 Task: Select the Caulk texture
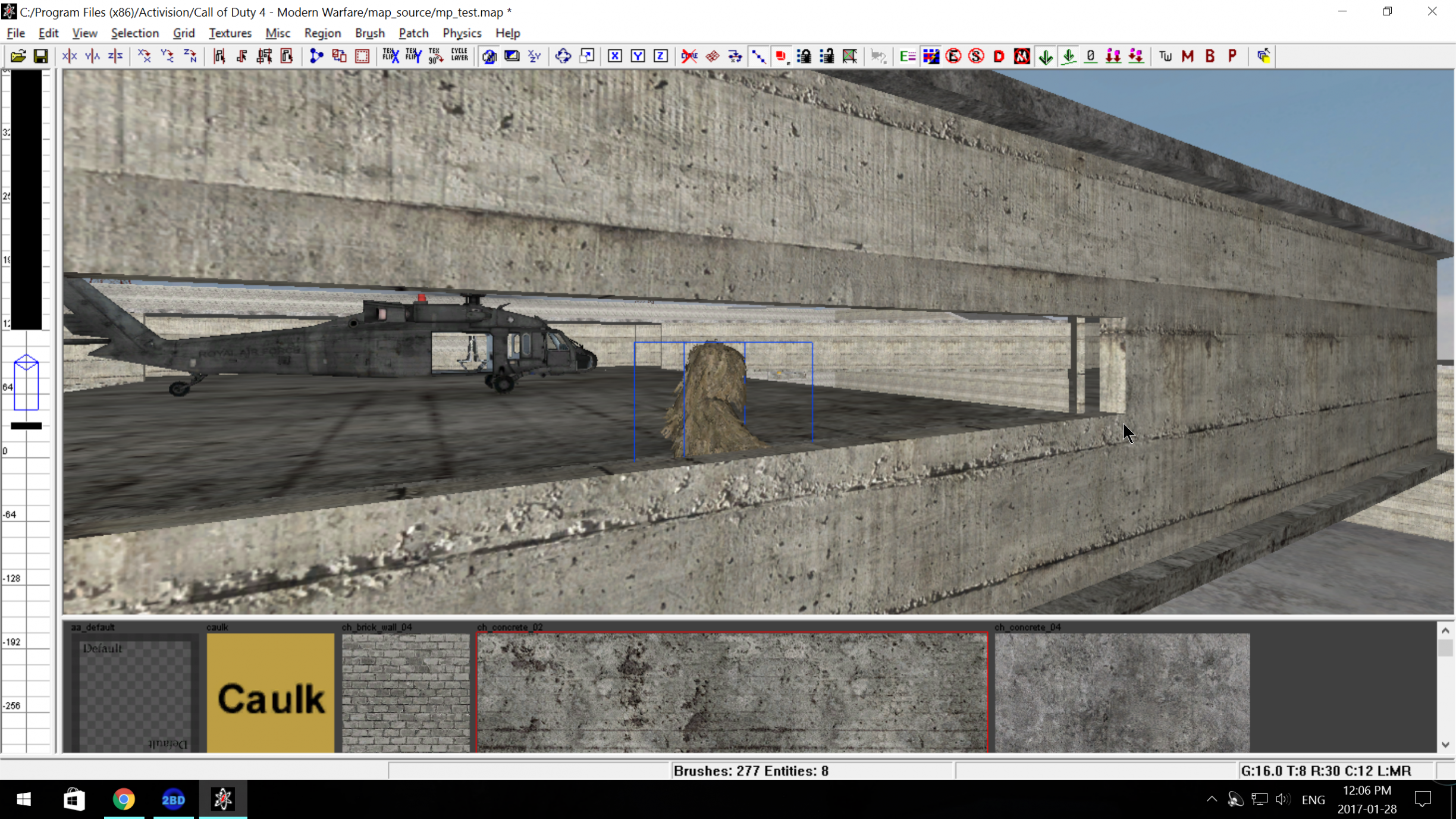click(271, 693)
